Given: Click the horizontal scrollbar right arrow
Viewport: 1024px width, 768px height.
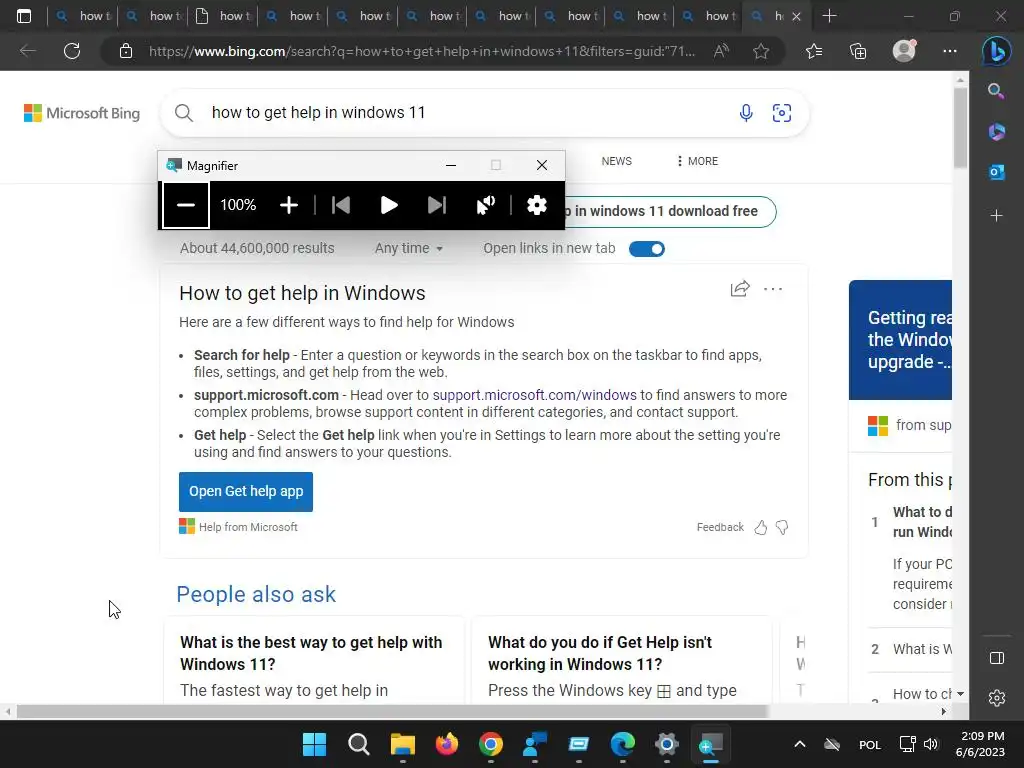Looking at the screenshot, I should coord(944,712).
